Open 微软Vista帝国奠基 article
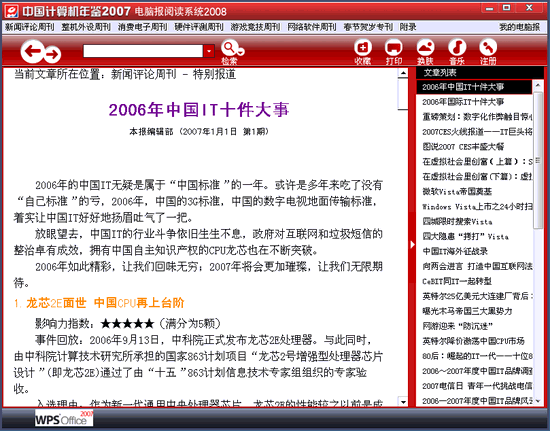The image size is (550, 431). click(457, 191)
